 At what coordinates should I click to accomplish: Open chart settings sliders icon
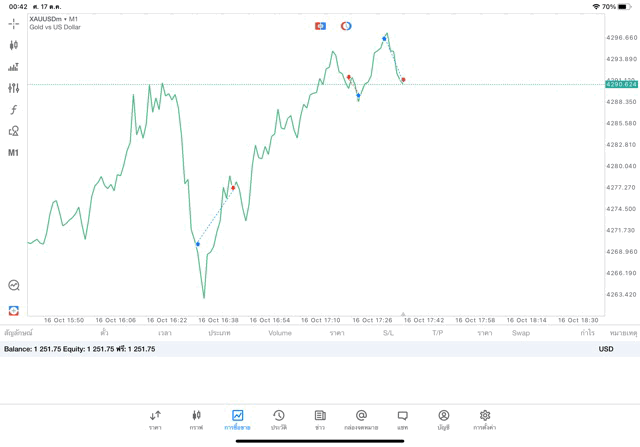point(14,88)
